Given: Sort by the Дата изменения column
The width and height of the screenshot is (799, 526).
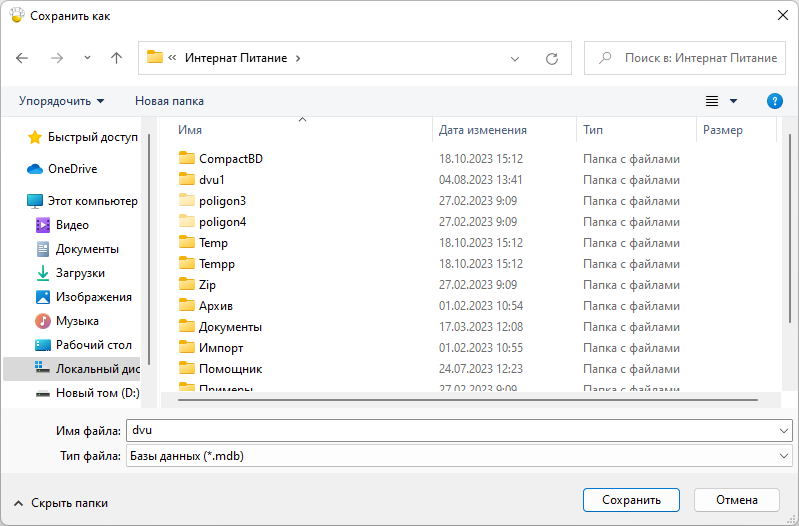Looking at the screenshot, I should click(483, 130).
